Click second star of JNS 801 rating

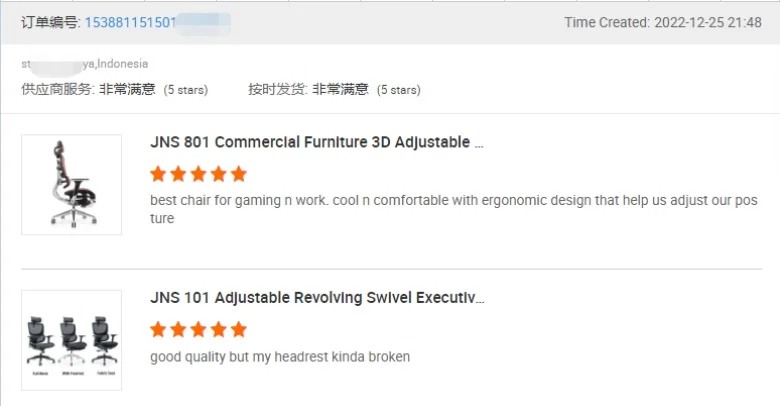tap(178, 174)
